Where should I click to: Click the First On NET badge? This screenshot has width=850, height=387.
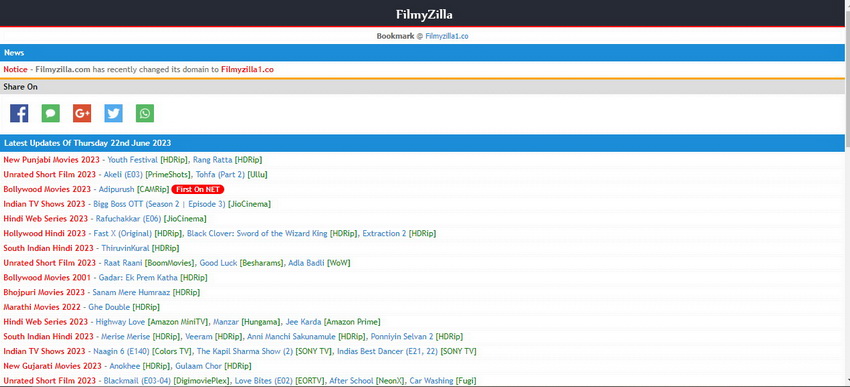point(197,190)
